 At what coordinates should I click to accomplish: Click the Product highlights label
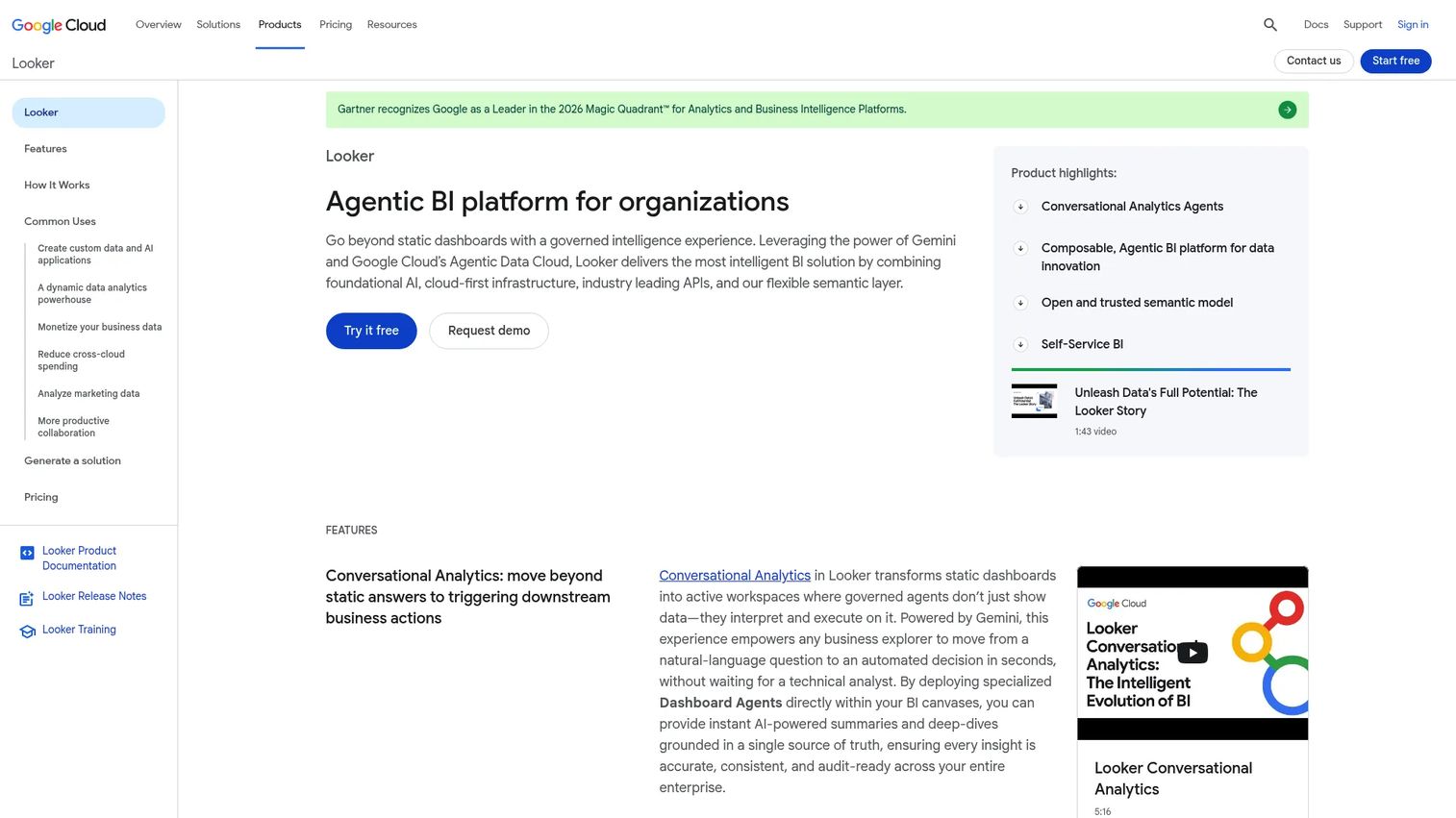(x=1064, y=173)
